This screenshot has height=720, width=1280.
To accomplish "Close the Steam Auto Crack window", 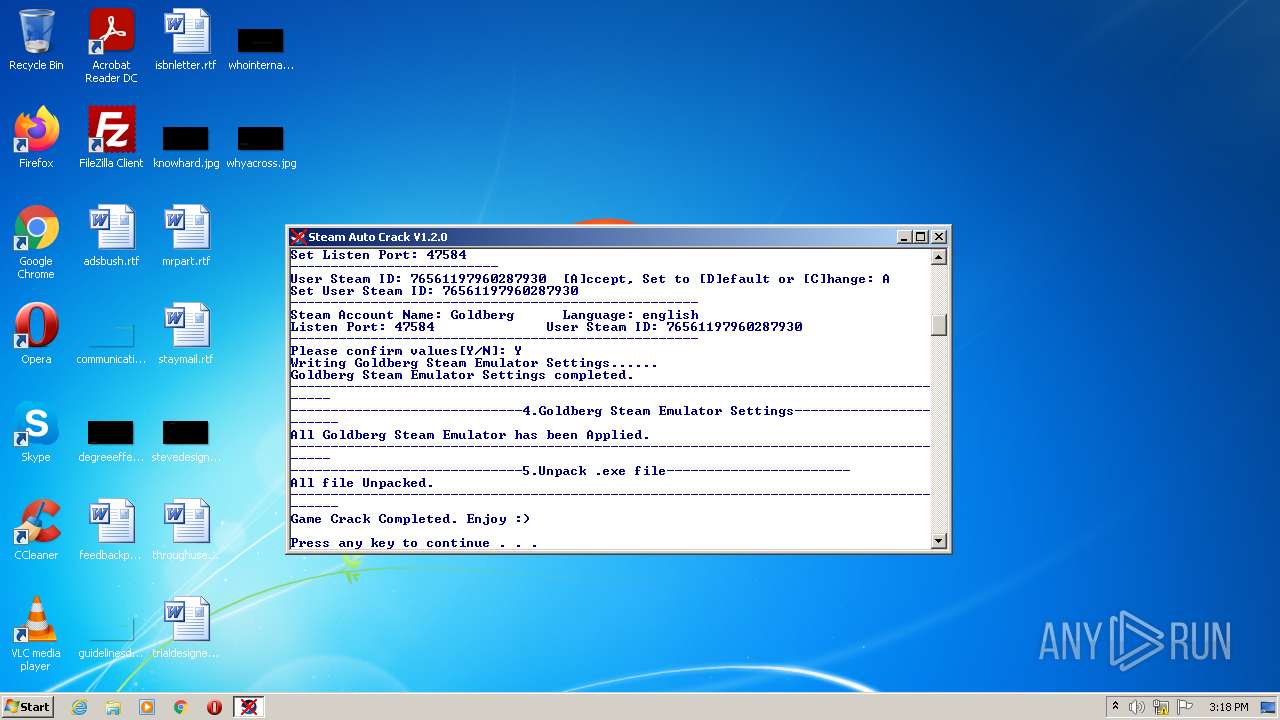I will [938, 237].
